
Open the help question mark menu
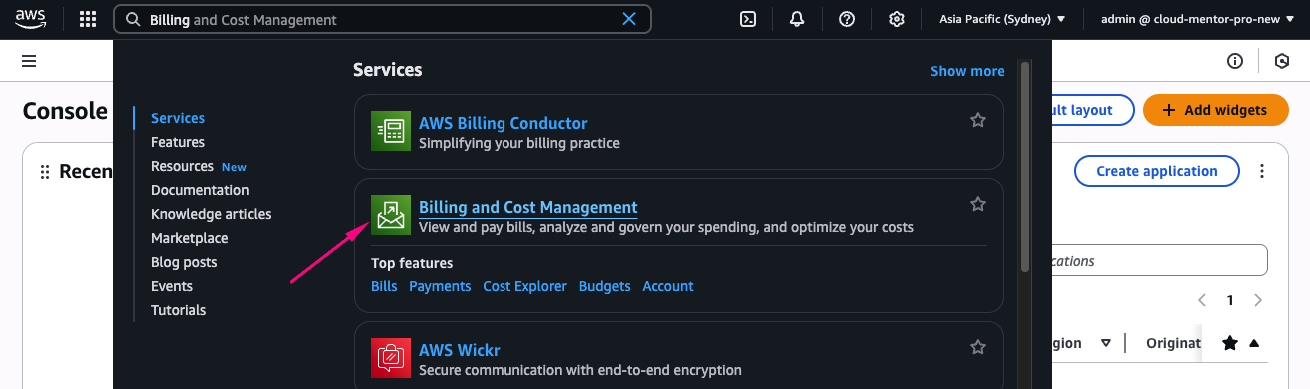point(847,19)
